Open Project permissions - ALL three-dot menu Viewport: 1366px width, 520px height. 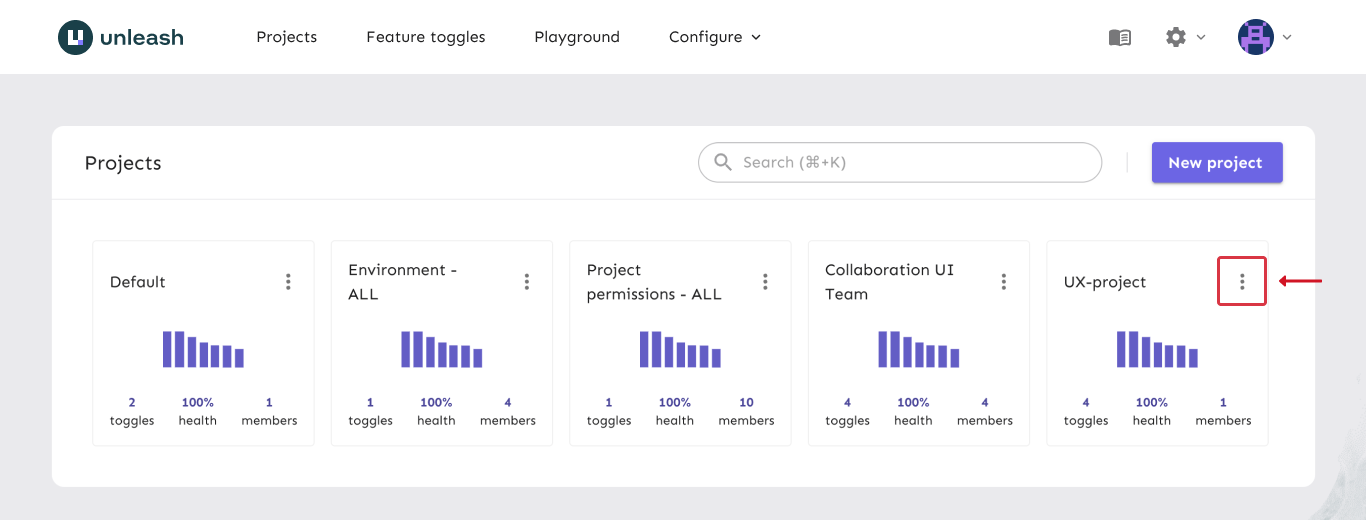tap(765, 282)
